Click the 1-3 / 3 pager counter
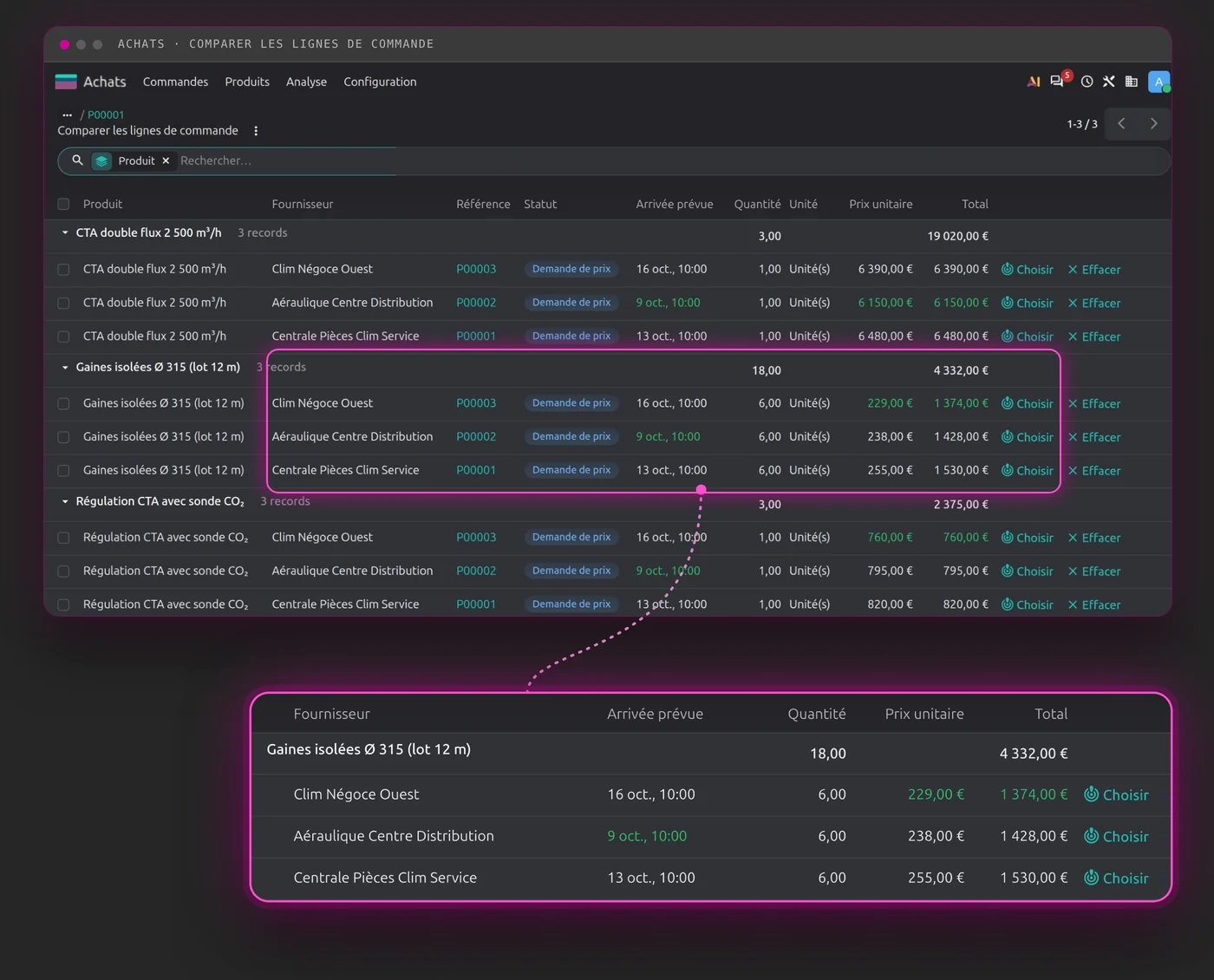The width and height of the screenshot is (1214, 980). (x=1081, y=124)
